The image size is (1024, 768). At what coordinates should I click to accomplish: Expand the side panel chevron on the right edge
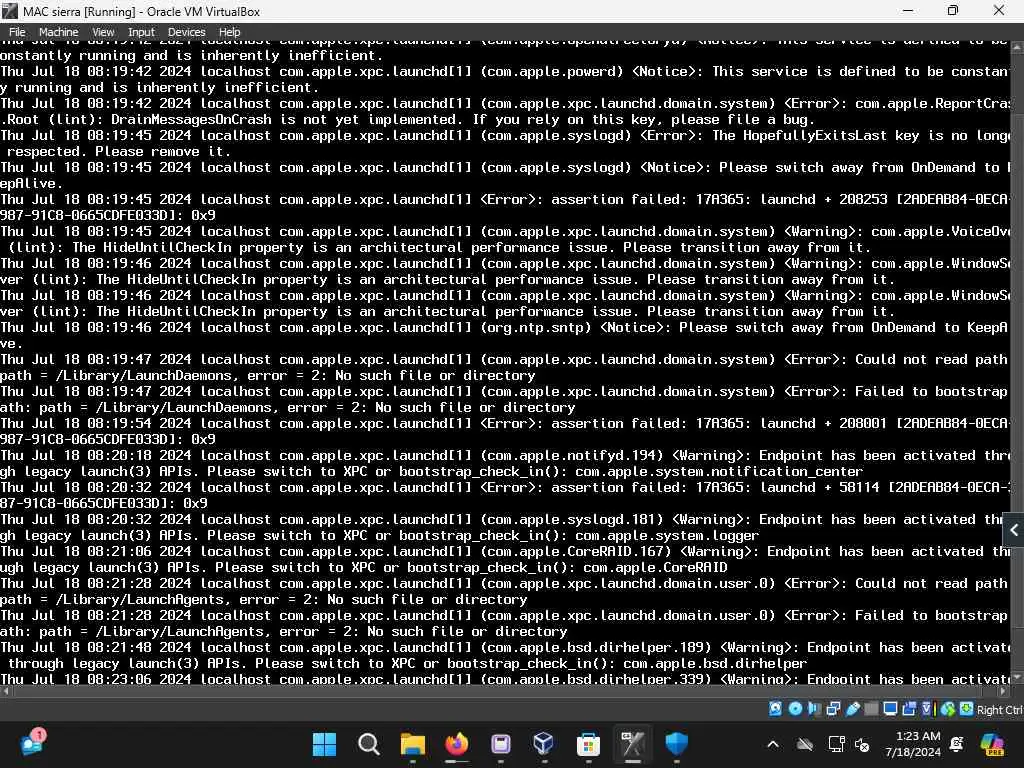(x=1014, y=530)
